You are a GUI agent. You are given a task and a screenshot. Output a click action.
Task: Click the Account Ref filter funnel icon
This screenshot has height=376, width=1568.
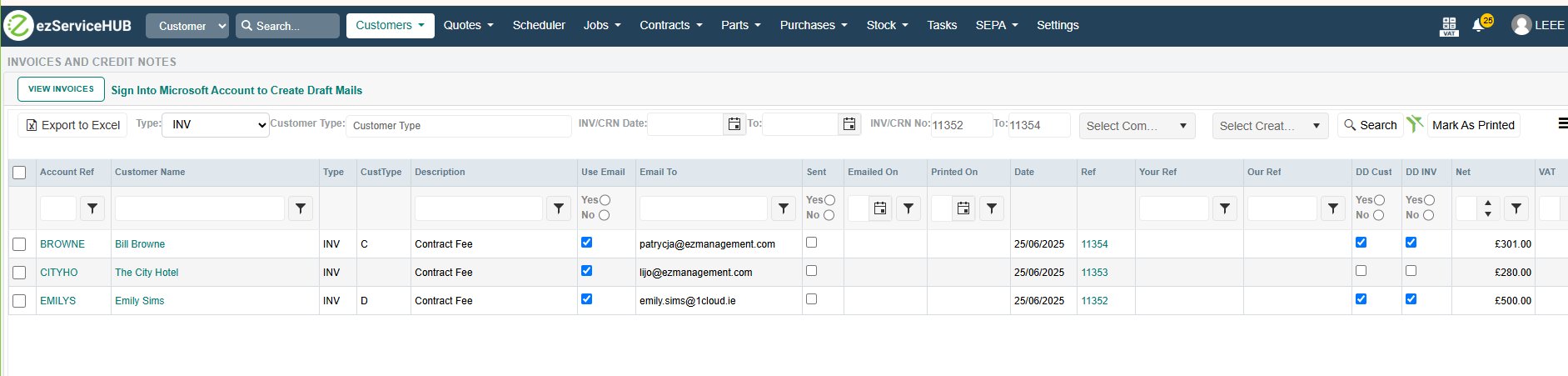[x=92, y=208]
